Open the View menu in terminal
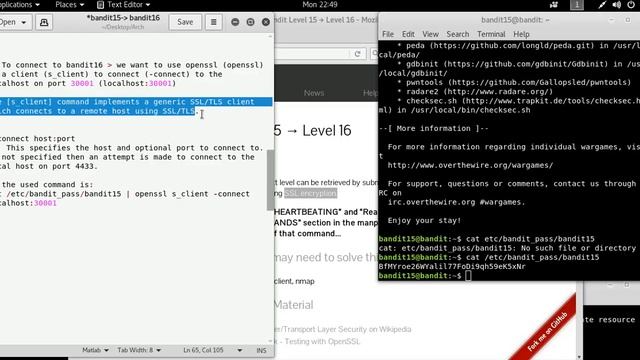This screenshot has height=360, width=640. [430, 34]
